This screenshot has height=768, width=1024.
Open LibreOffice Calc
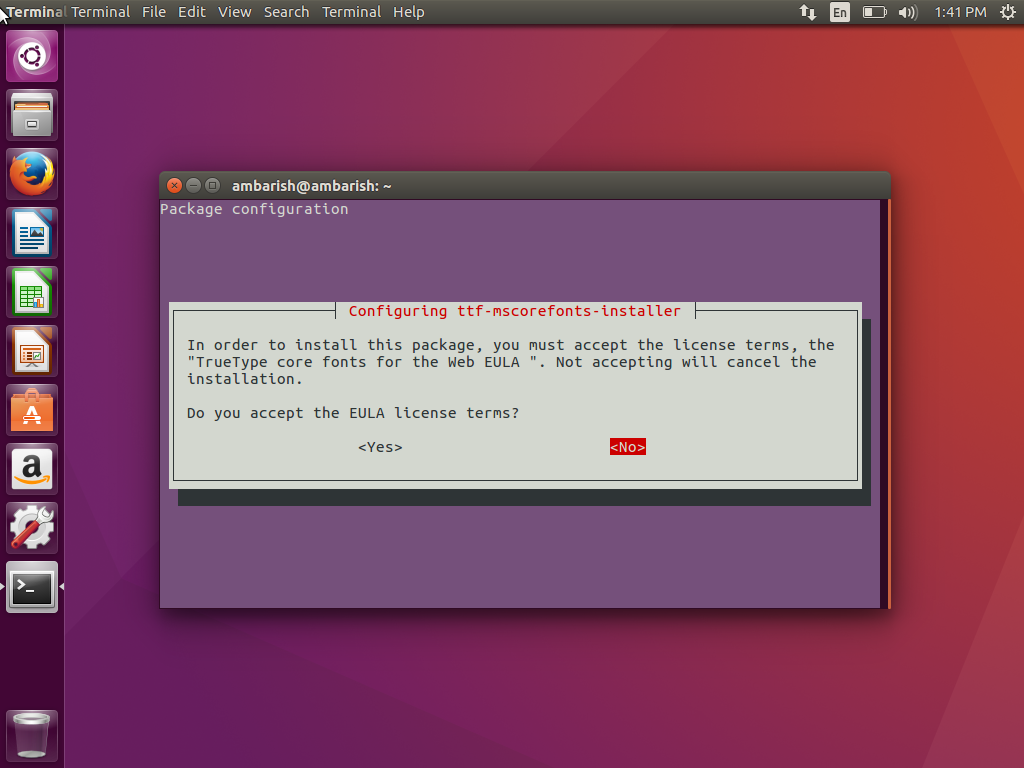tap(31, 291)
